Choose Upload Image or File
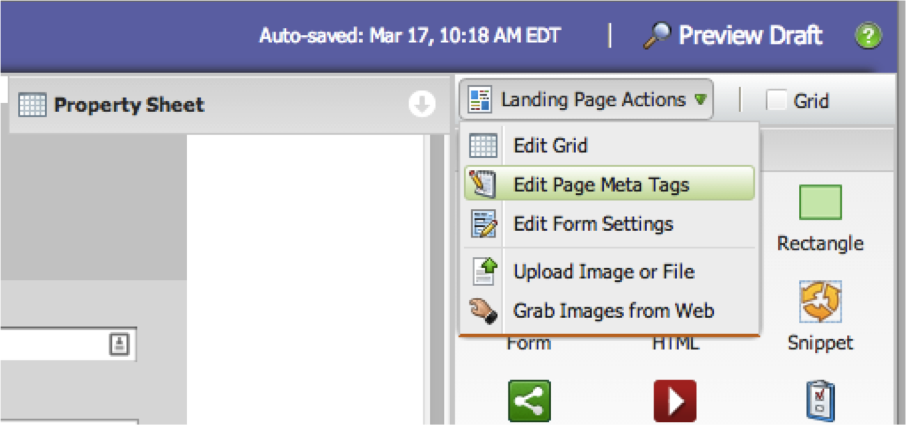The image size is (906, 425). (603, 272)
